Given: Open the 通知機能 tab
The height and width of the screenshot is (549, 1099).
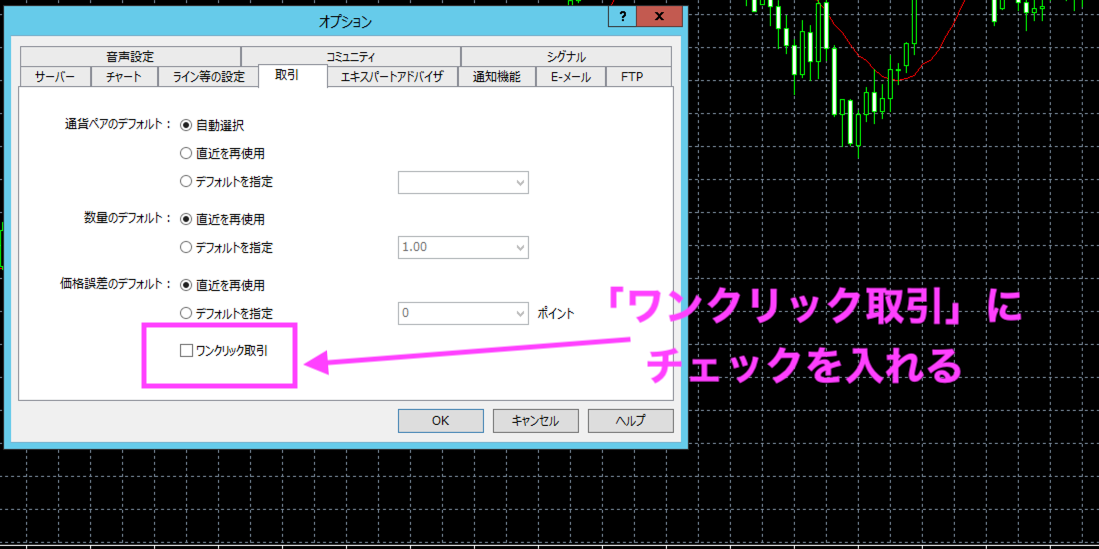Looking at the screenshot, I should tap(496, 77).
